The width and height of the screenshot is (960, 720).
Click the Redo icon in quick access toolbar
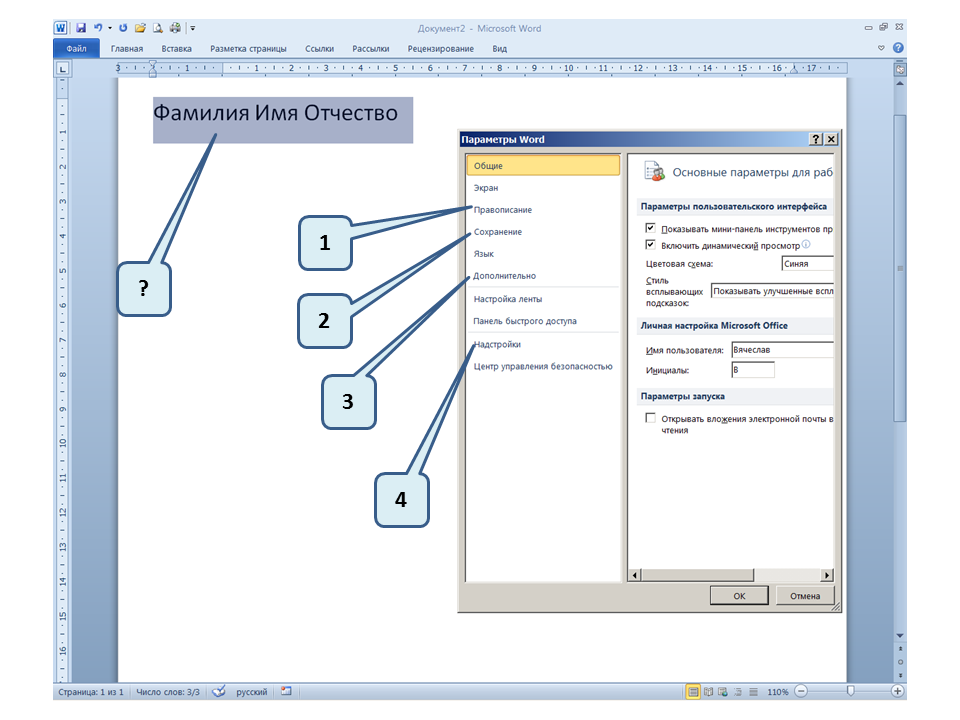(123, 29)
